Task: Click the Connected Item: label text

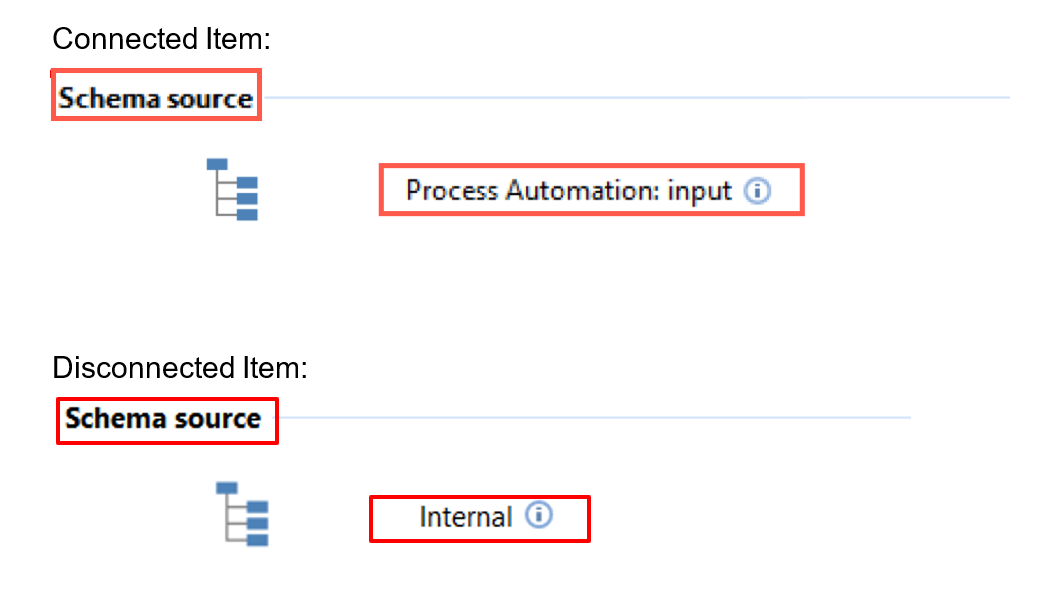Action: coord(161,39)
